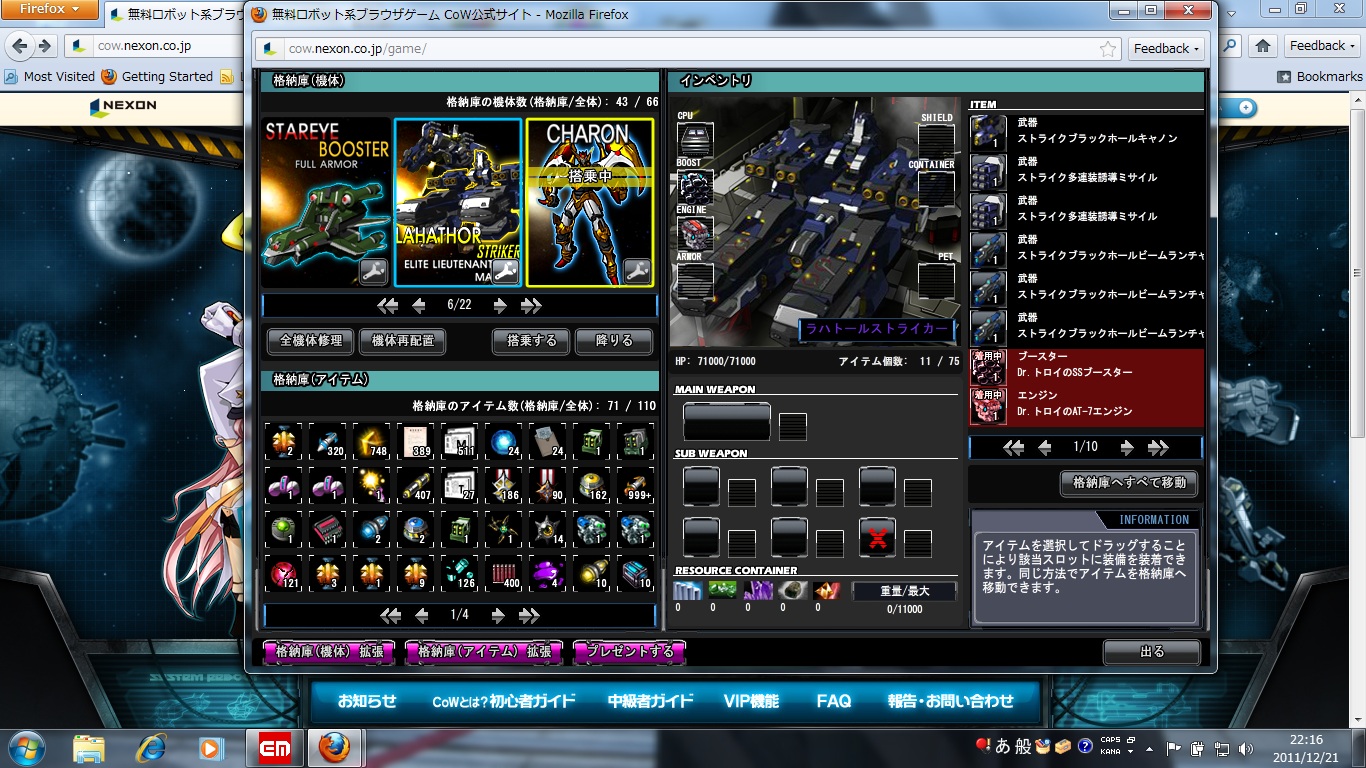Click 機体再配置 rearrange mechs button
The height and width of the screenshot is (768, 1366).
click(402, 341)
